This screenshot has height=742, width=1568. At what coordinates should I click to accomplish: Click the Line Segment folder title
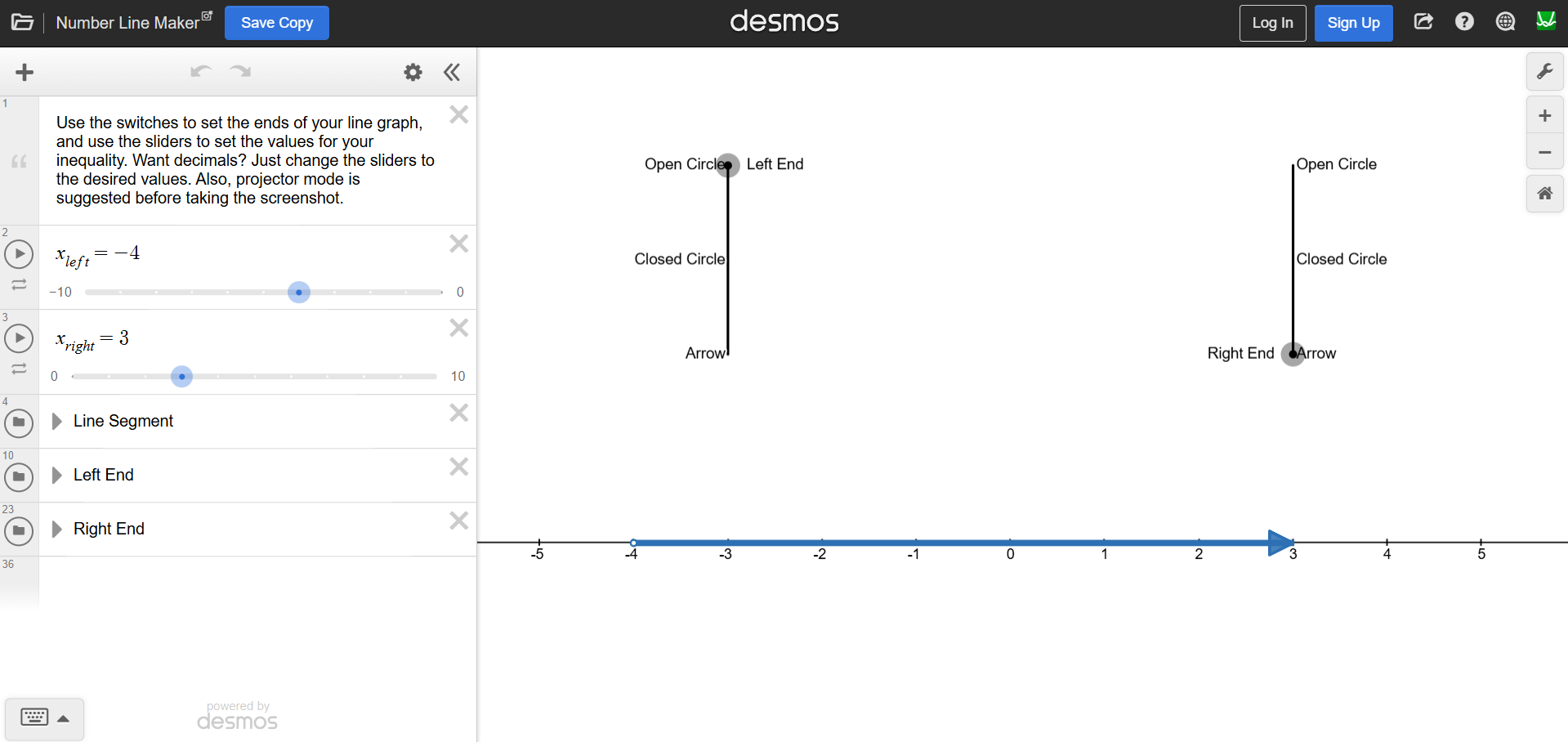[x=123, y=421]
